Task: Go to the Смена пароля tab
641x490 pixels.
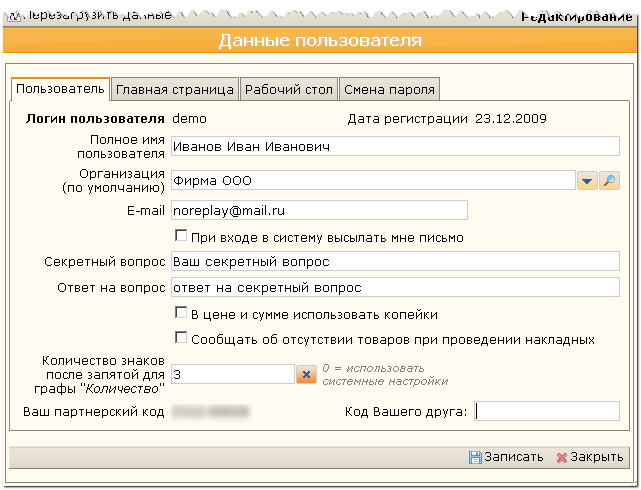Action: (x=389, y=89)
